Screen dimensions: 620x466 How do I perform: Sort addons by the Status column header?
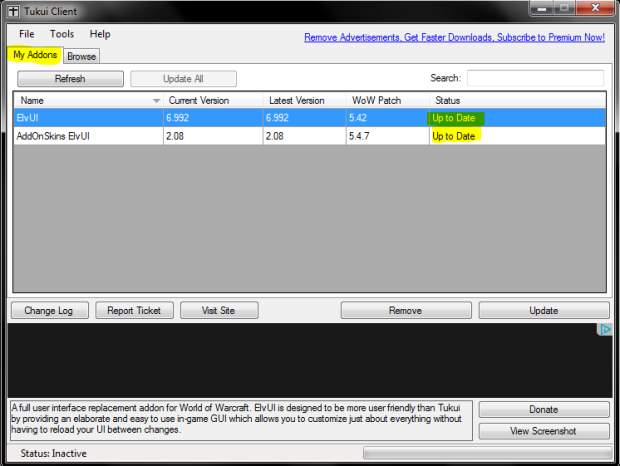click(517, 101)
